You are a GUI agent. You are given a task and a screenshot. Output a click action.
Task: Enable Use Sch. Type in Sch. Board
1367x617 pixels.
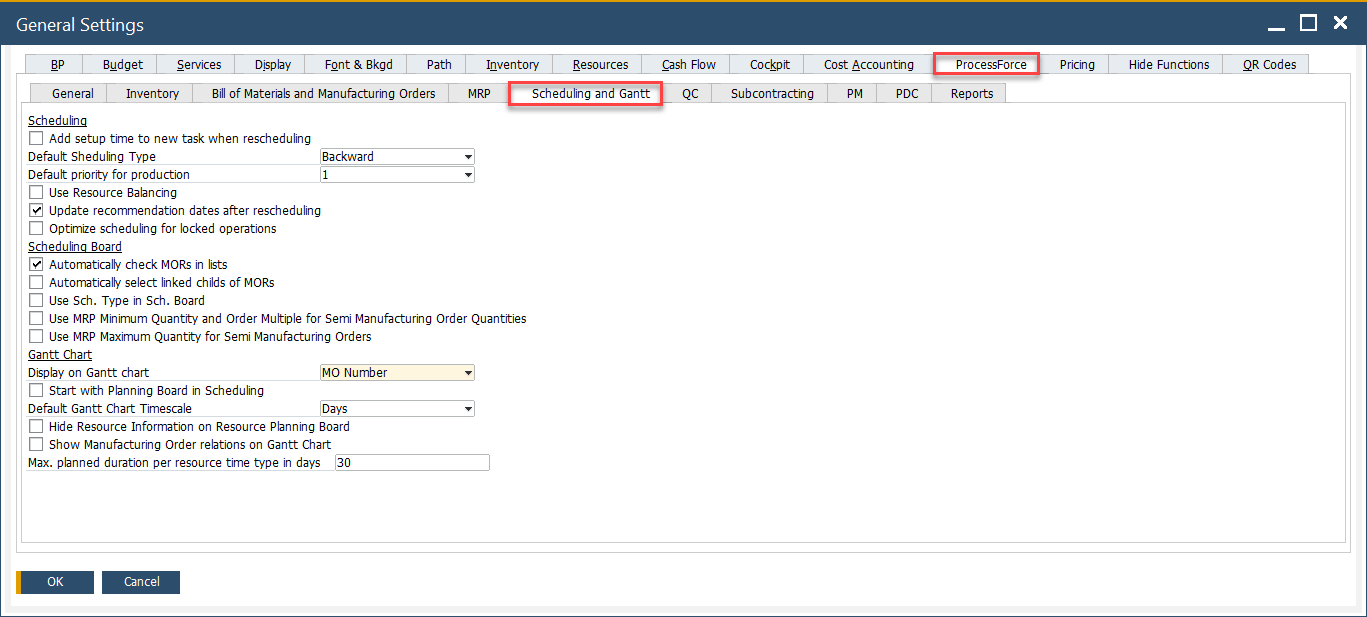36,300
